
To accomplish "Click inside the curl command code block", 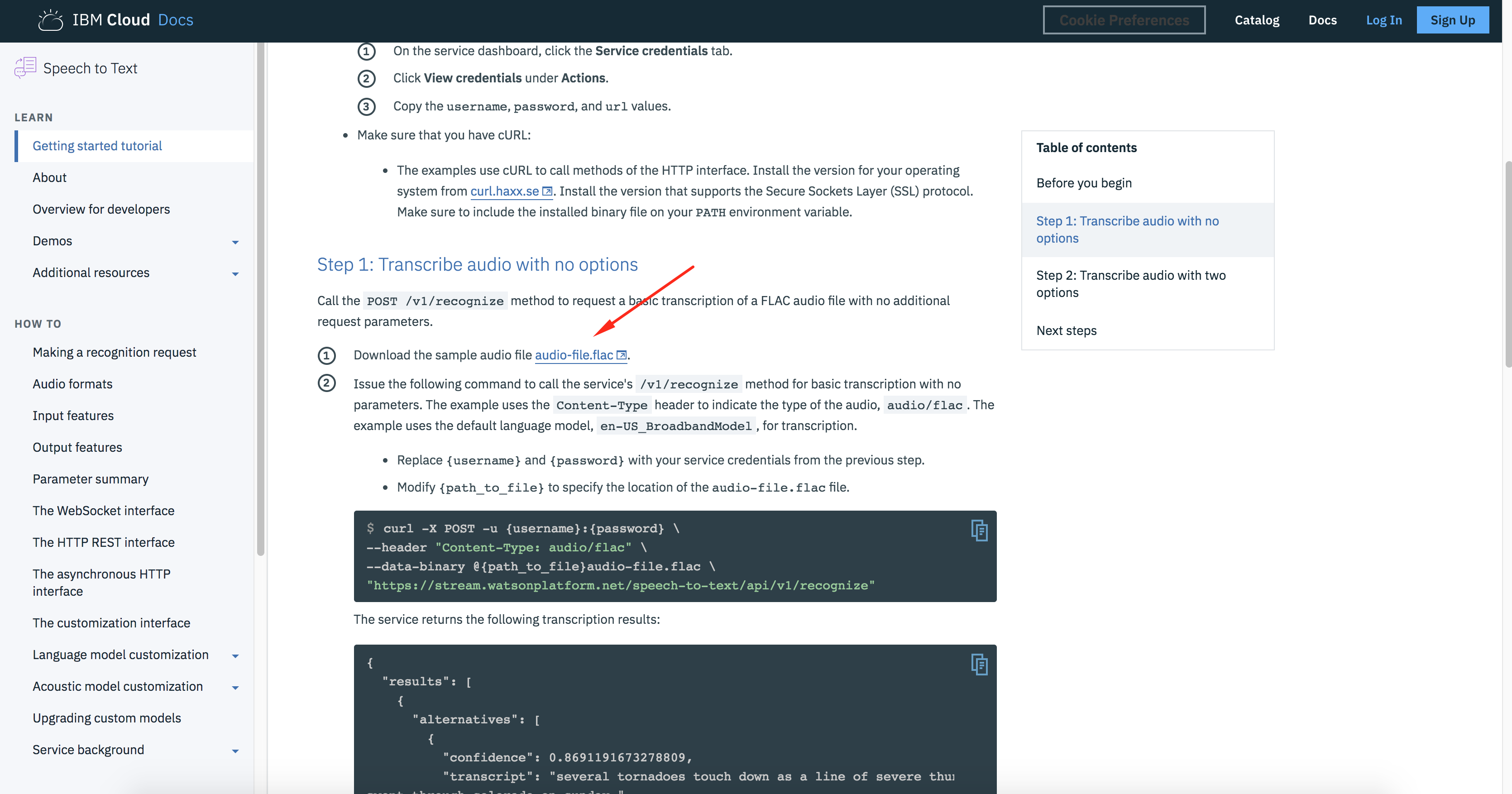I will [675, 556].
